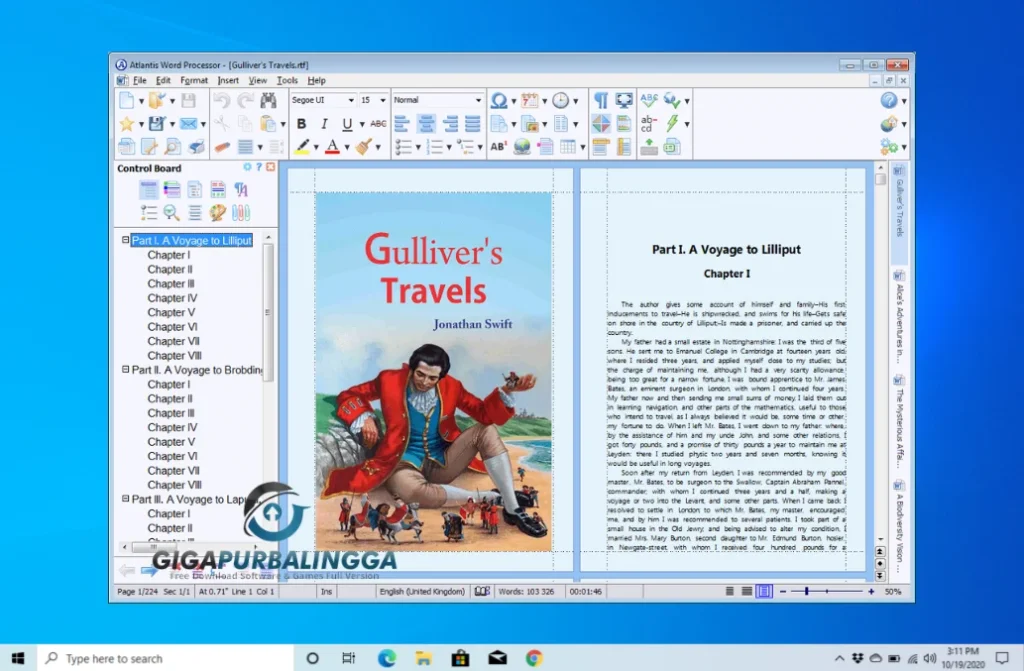This screenshot has width=1024, height=671.
Task: Open program settings via the gears icon
Action: click(888, 146)
